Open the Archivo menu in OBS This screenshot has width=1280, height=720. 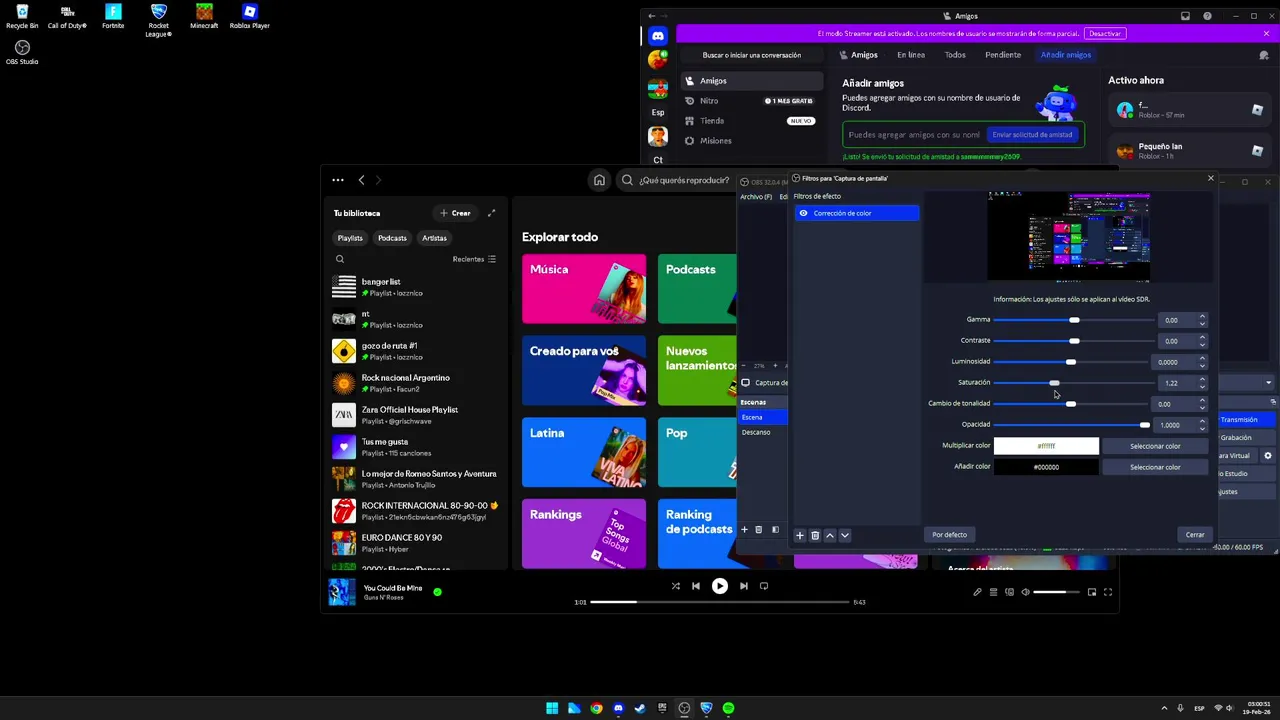pos(755,196)
